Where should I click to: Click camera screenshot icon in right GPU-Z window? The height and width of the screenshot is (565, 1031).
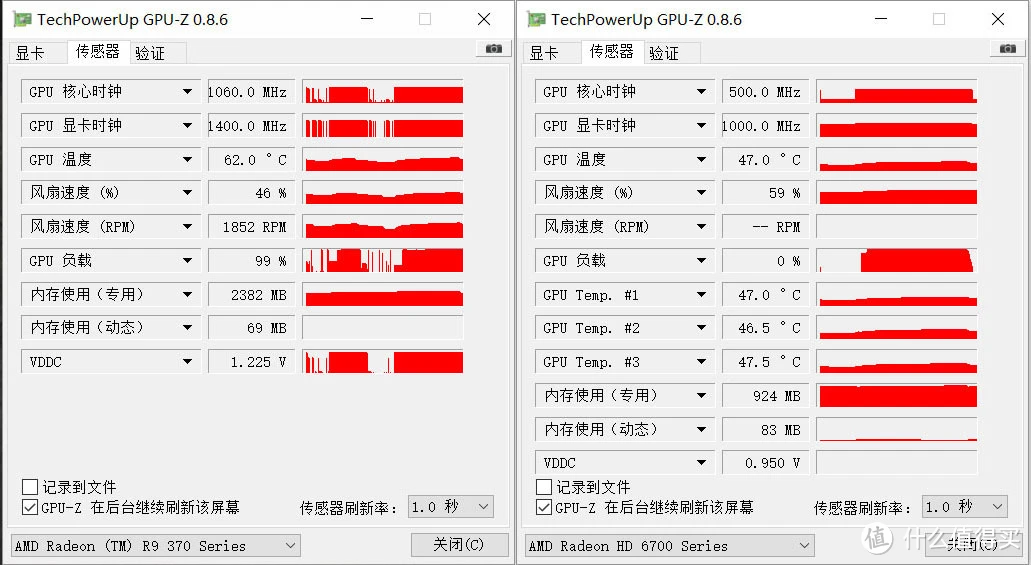coord(1007,49)
